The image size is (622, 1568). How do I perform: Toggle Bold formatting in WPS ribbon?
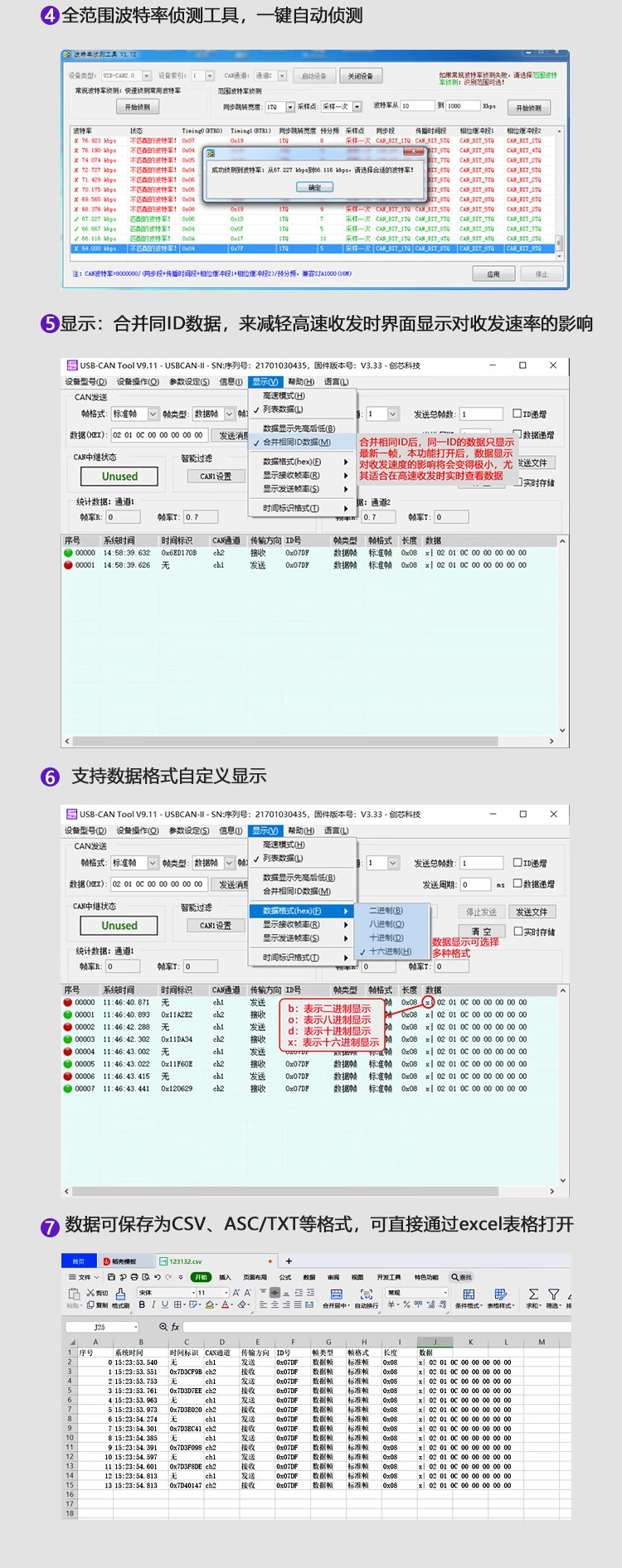tap(142, 1305)
